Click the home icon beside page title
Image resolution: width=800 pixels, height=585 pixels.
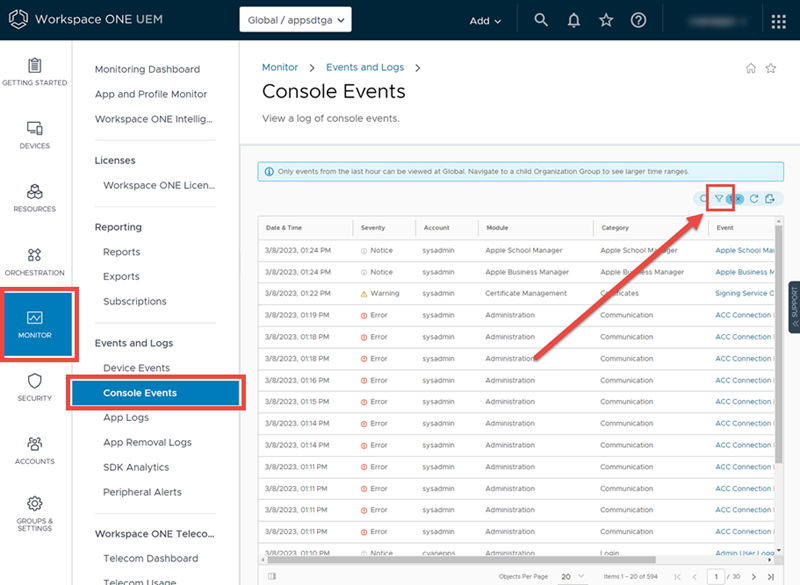tap(751, 68)
